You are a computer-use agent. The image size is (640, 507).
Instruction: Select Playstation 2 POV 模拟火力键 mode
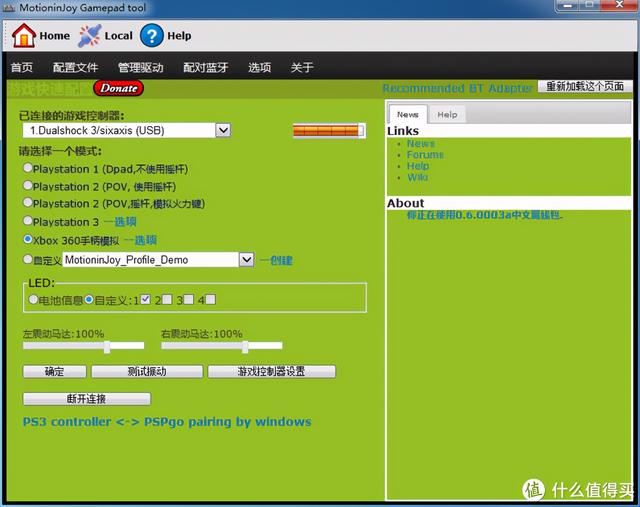pos(27,202)
